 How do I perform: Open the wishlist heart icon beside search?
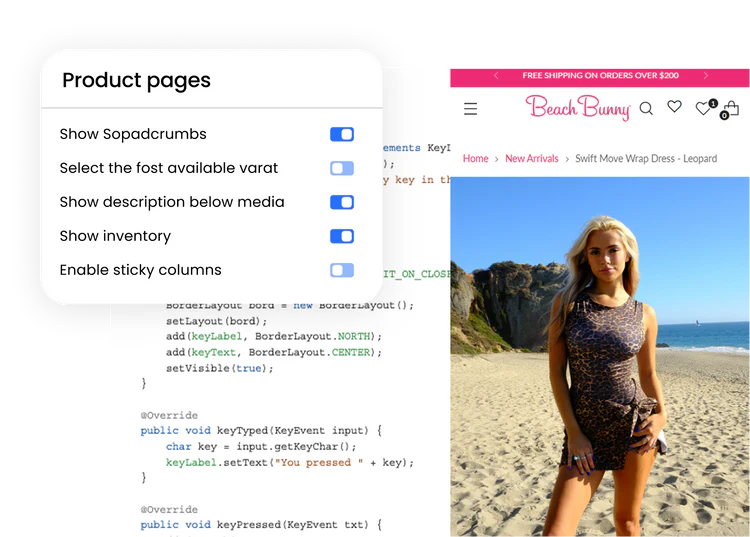click(674, 106)
